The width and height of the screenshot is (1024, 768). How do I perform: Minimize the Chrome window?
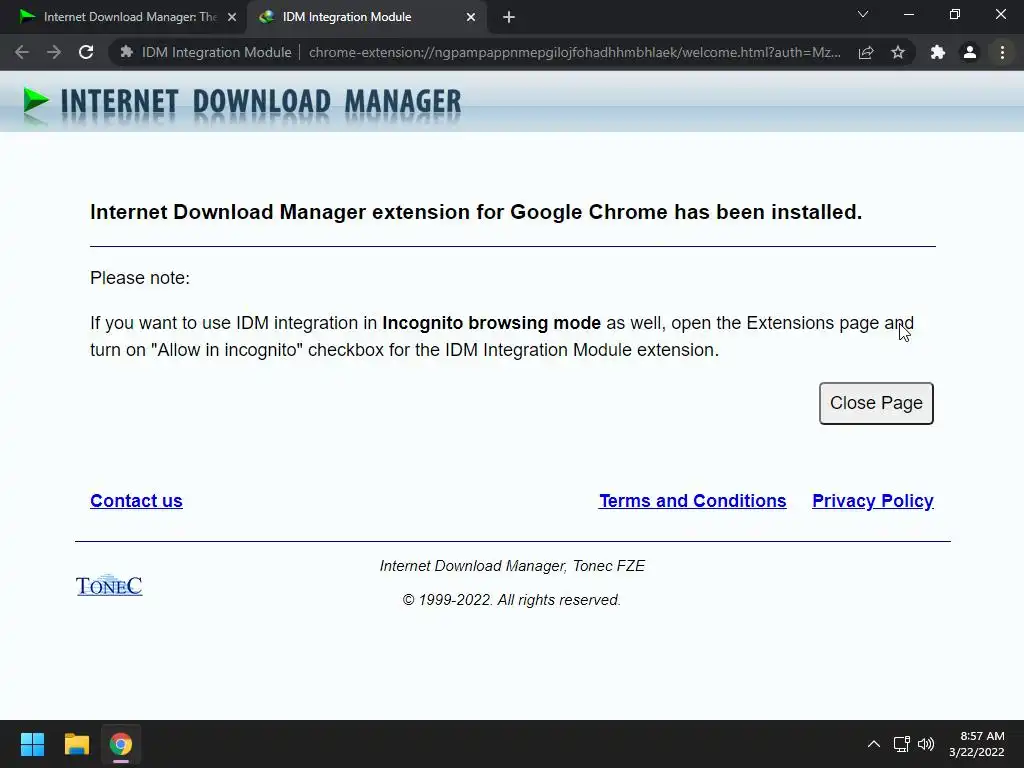(x=908, y=14)
